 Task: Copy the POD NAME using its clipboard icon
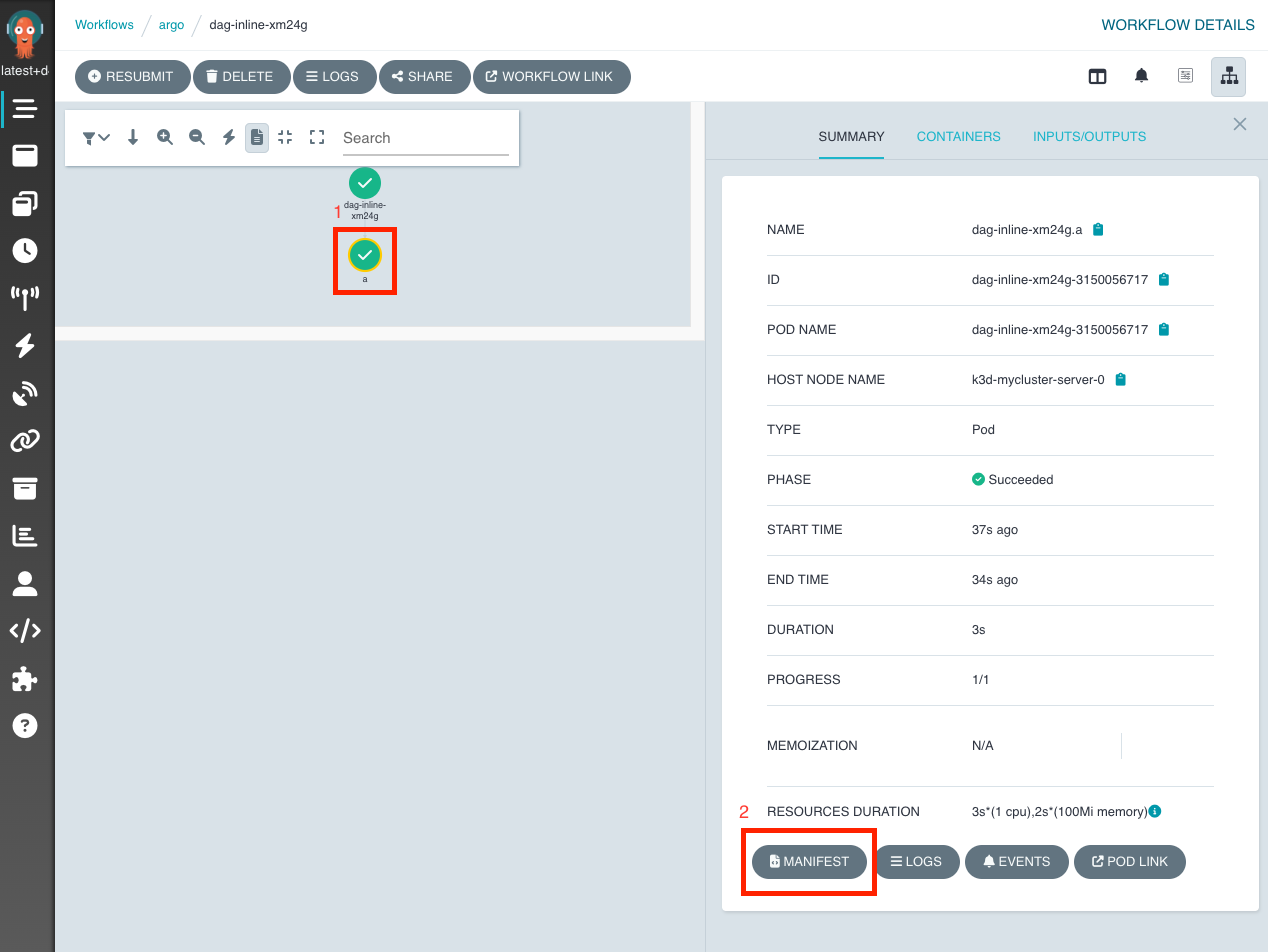click(x=1163, y=329)
